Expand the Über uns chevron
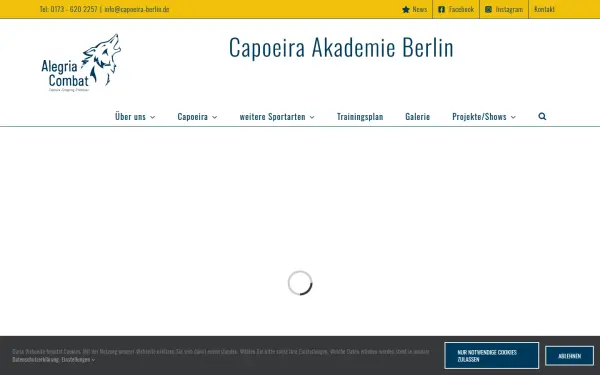 (x=152, y=117)
